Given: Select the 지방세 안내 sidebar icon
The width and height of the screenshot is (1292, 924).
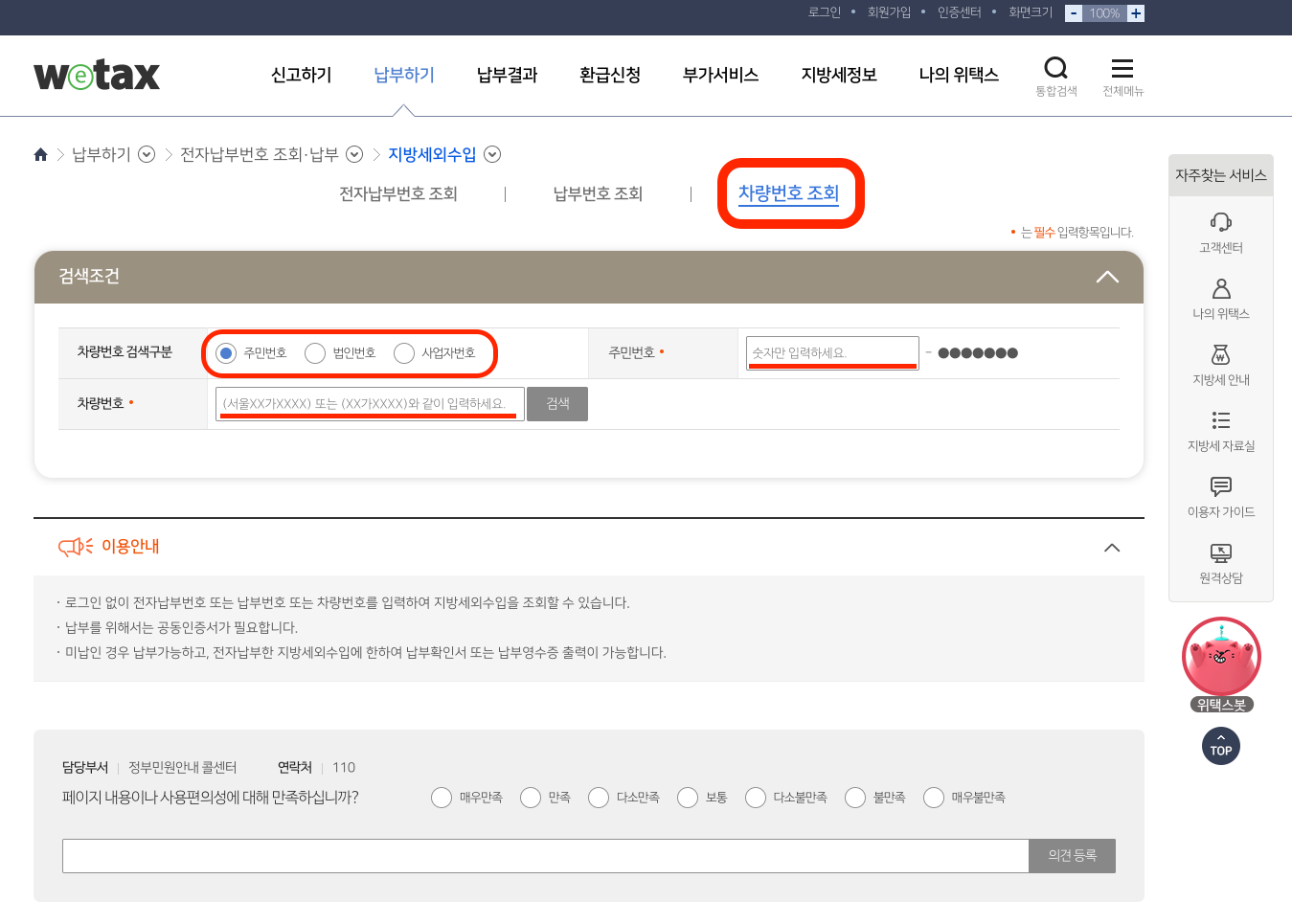Looking at the screenshot, I should click(1220, 355).
